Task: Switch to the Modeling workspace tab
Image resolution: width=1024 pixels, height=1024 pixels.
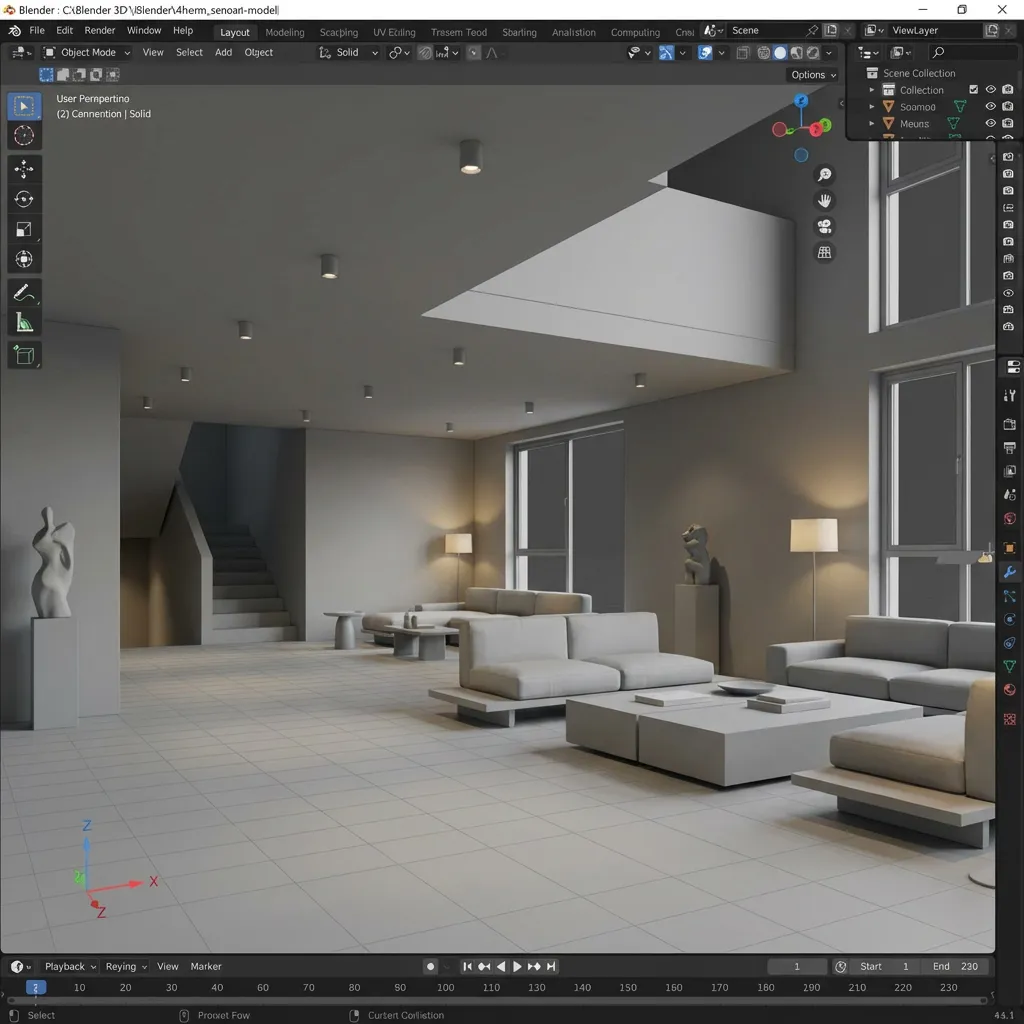Action: point(285,31)
